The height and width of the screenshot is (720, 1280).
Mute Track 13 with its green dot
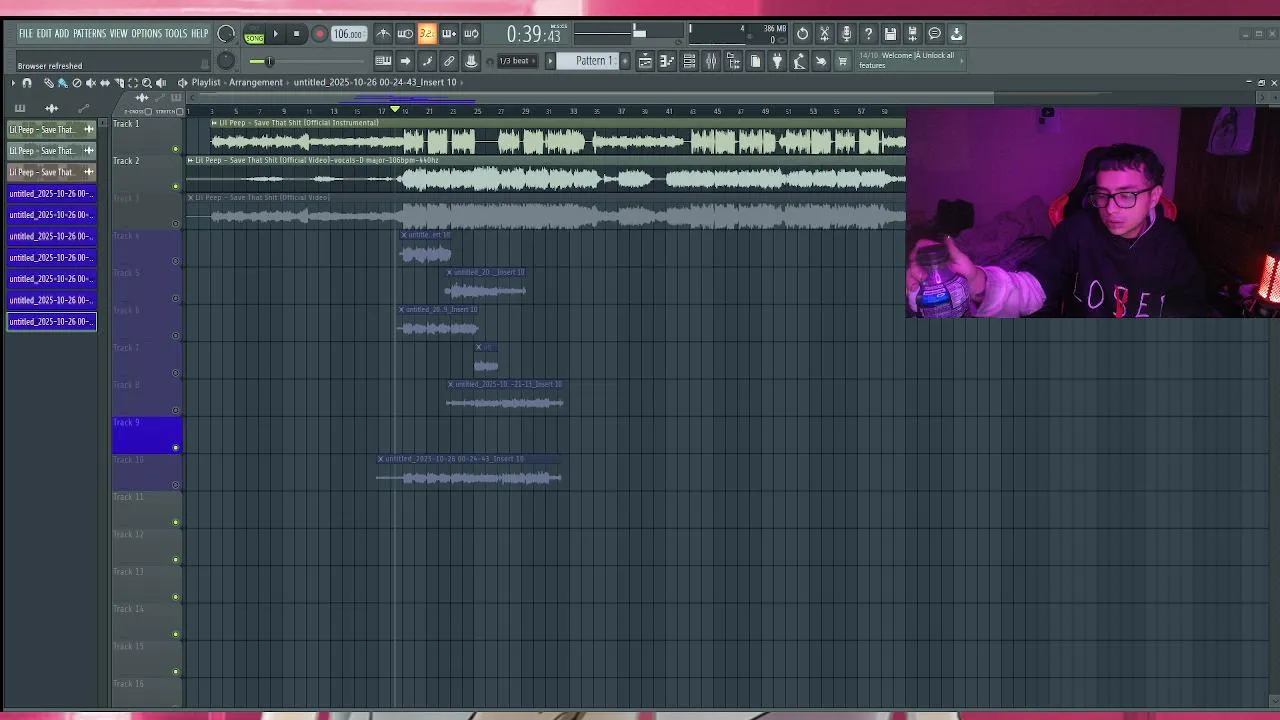click(176, 597)
